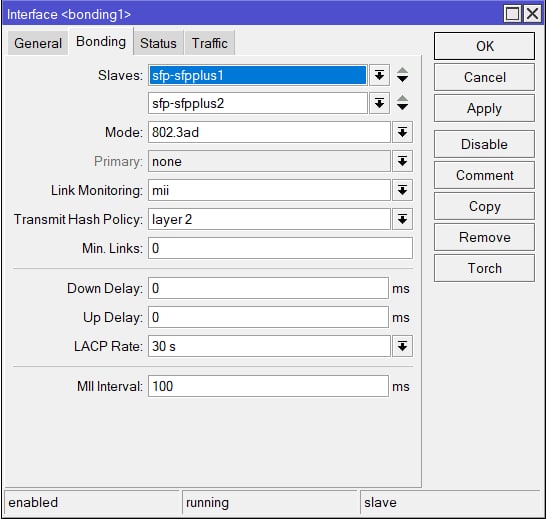
Task: Open the Status tab
Action: (158, 43)
